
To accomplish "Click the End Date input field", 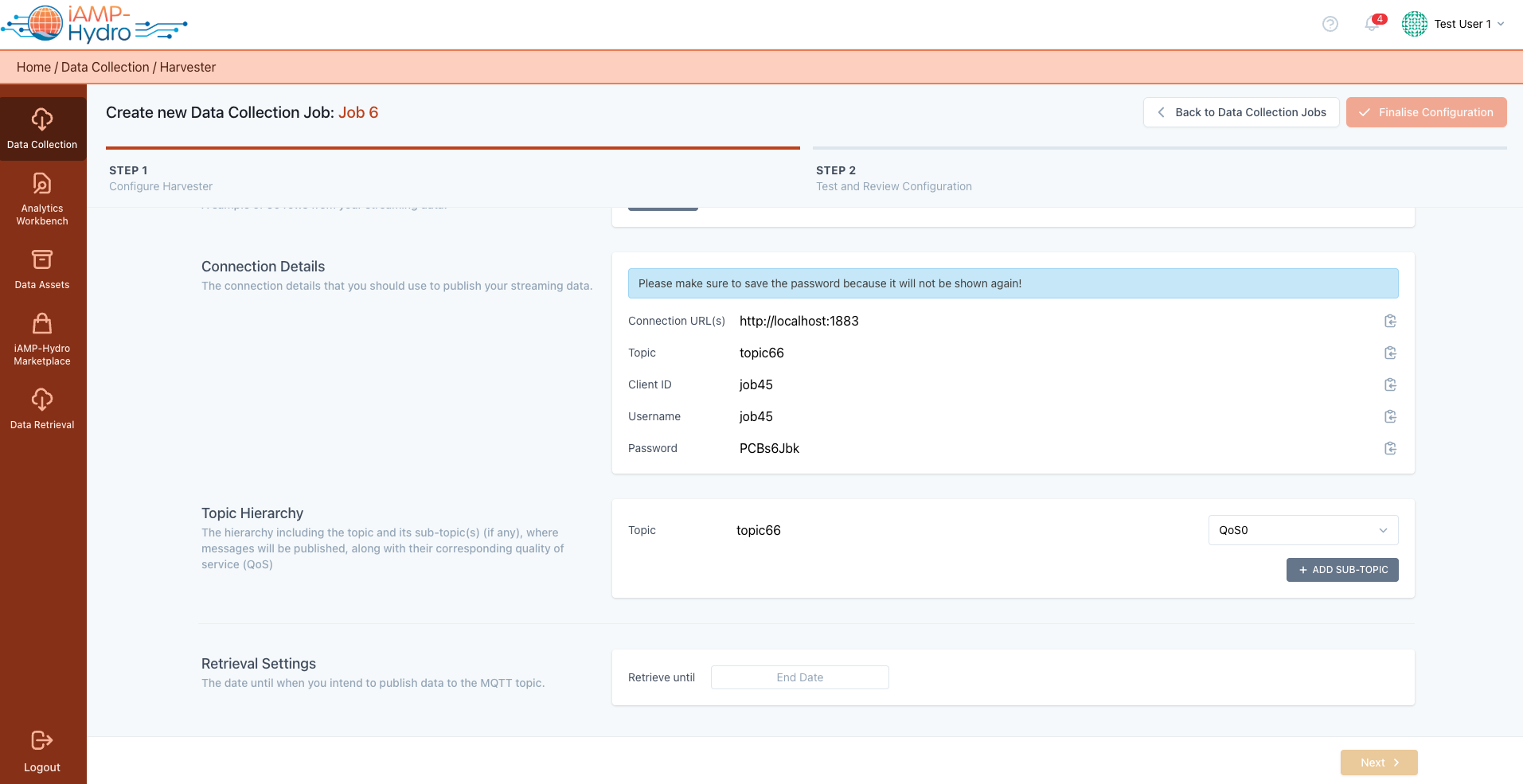I will pos(799,677).
